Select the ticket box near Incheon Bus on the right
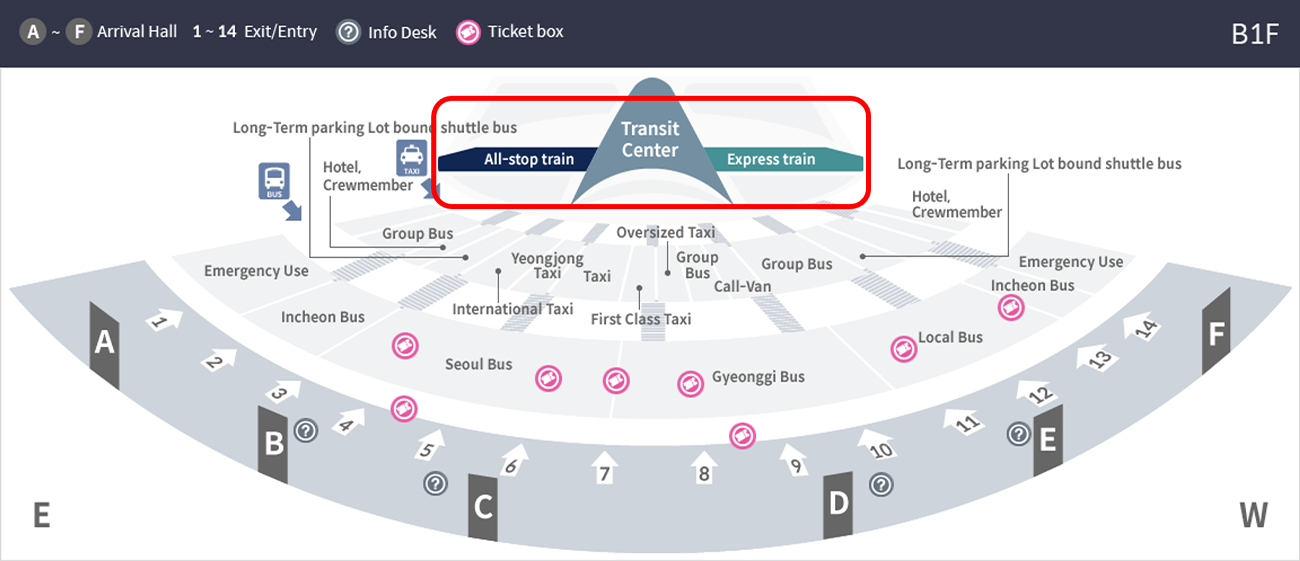 pos(1011,308)
